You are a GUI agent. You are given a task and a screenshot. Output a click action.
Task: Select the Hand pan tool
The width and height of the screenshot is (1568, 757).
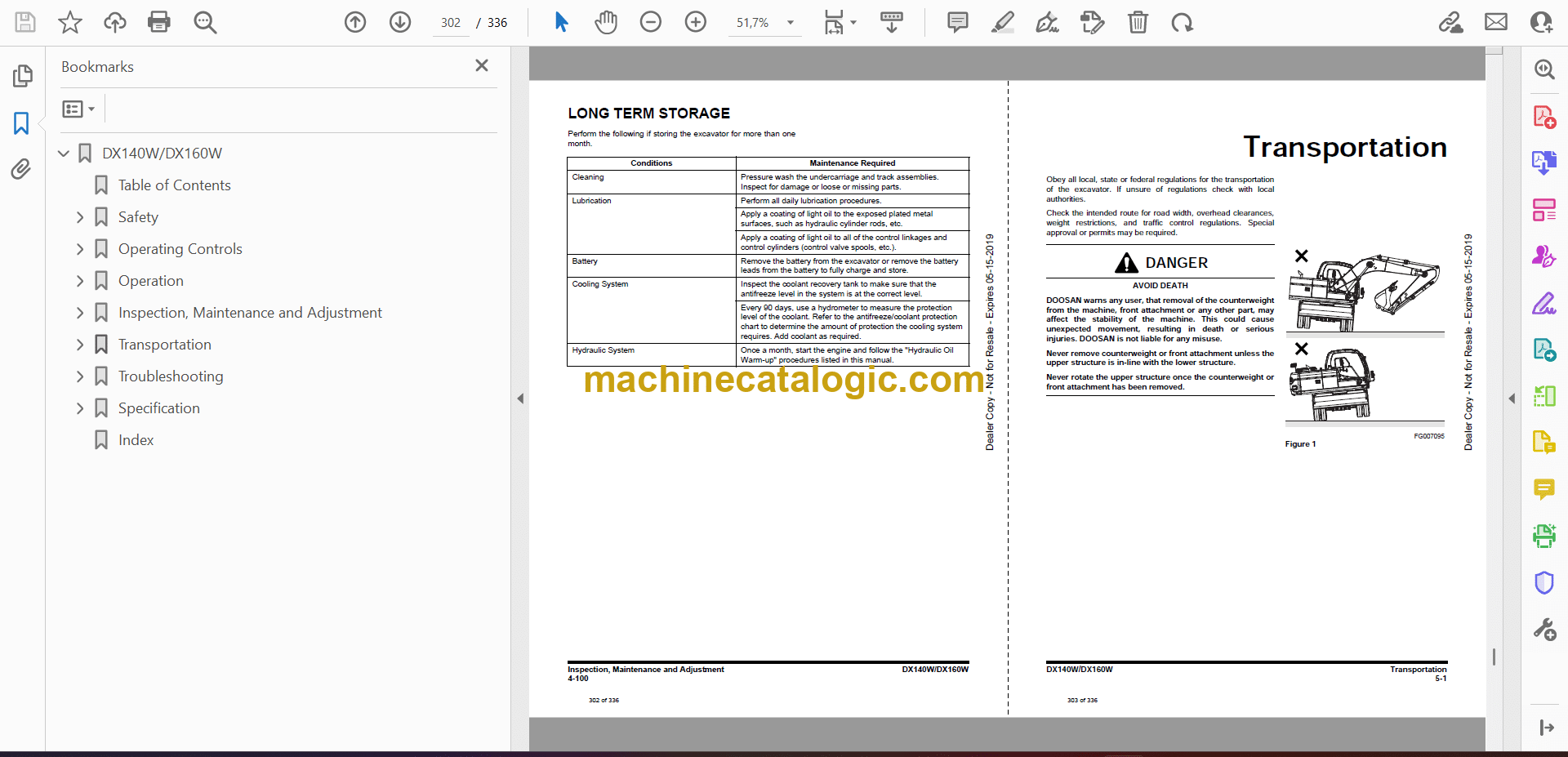pos(605,22)
